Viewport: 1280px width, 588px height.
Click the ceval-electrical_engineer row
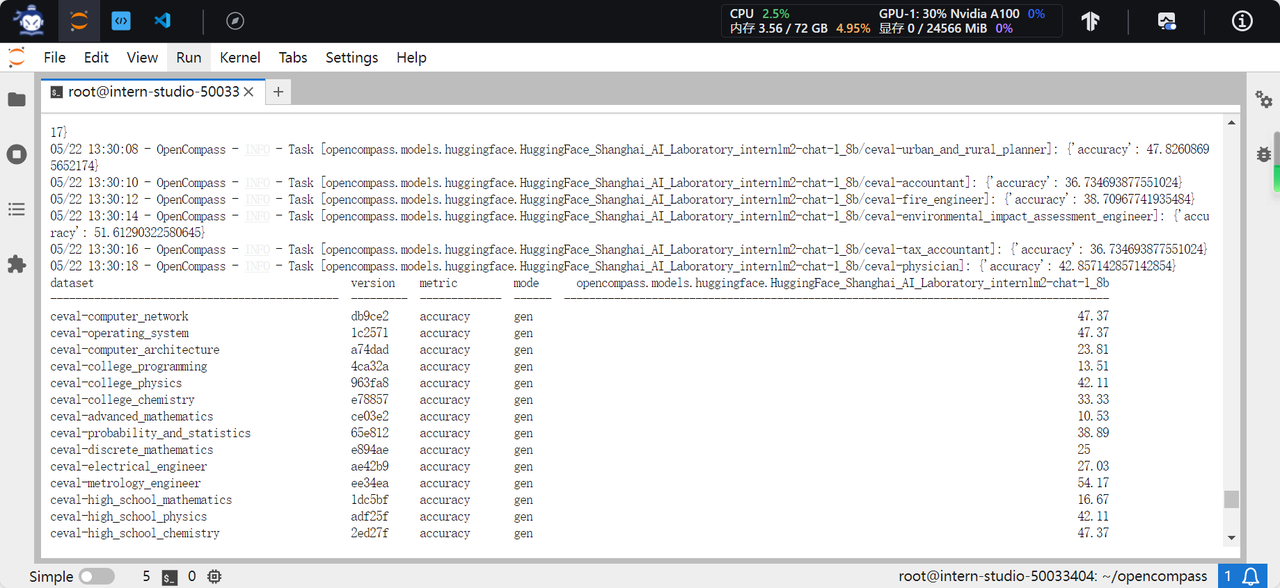(x=579, y=467)
